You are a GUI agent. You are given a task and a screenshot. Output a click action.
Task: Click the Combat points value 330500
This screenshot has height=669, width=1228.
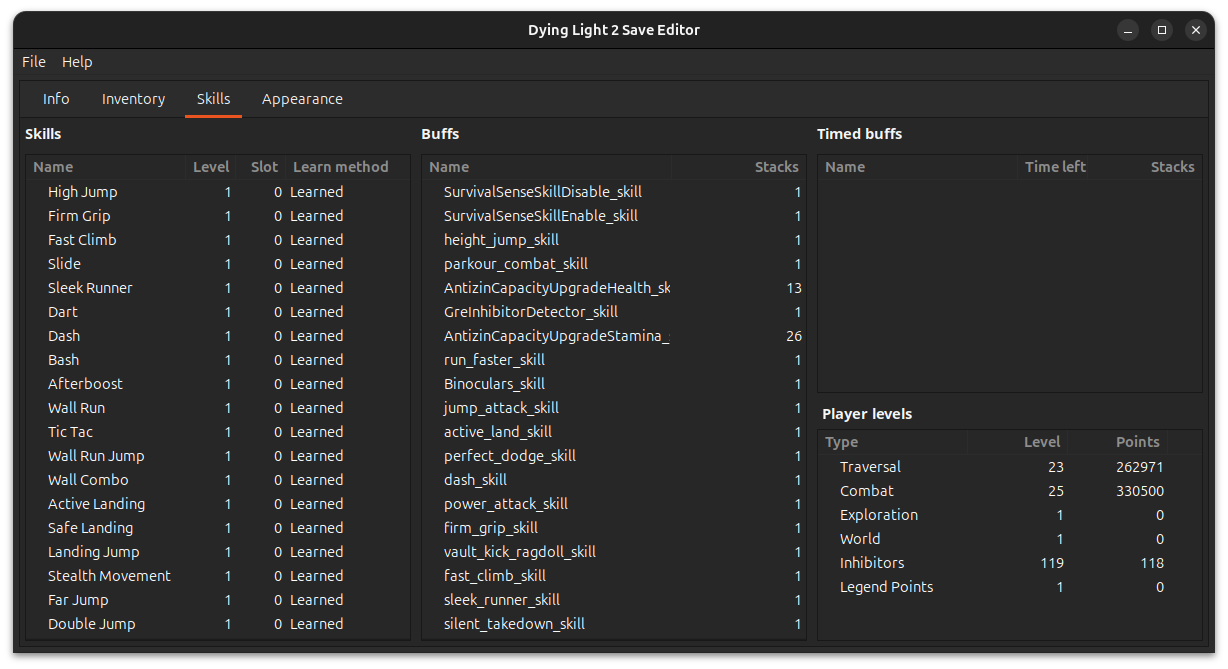(1140, 491)
